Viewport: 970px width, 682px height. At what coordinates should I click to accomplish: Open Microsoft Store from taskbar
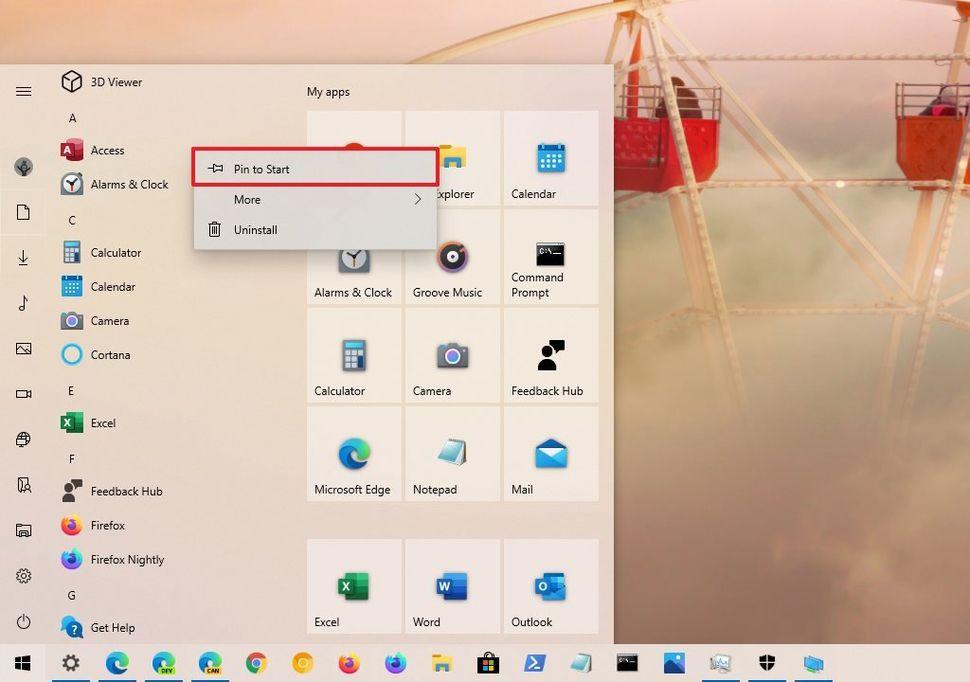coord(488,663)
